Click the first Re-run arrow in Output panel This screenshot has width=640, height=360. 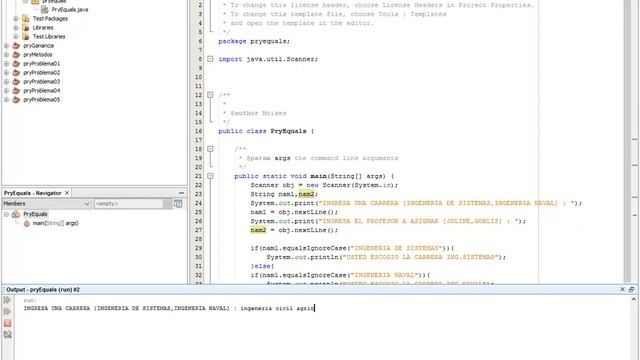pyautogui.click(x=7, y=300)
